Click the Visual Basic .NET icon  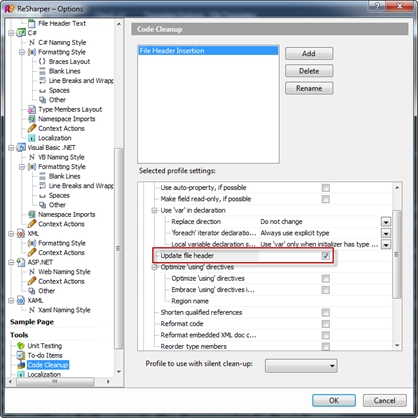(21, 147)
